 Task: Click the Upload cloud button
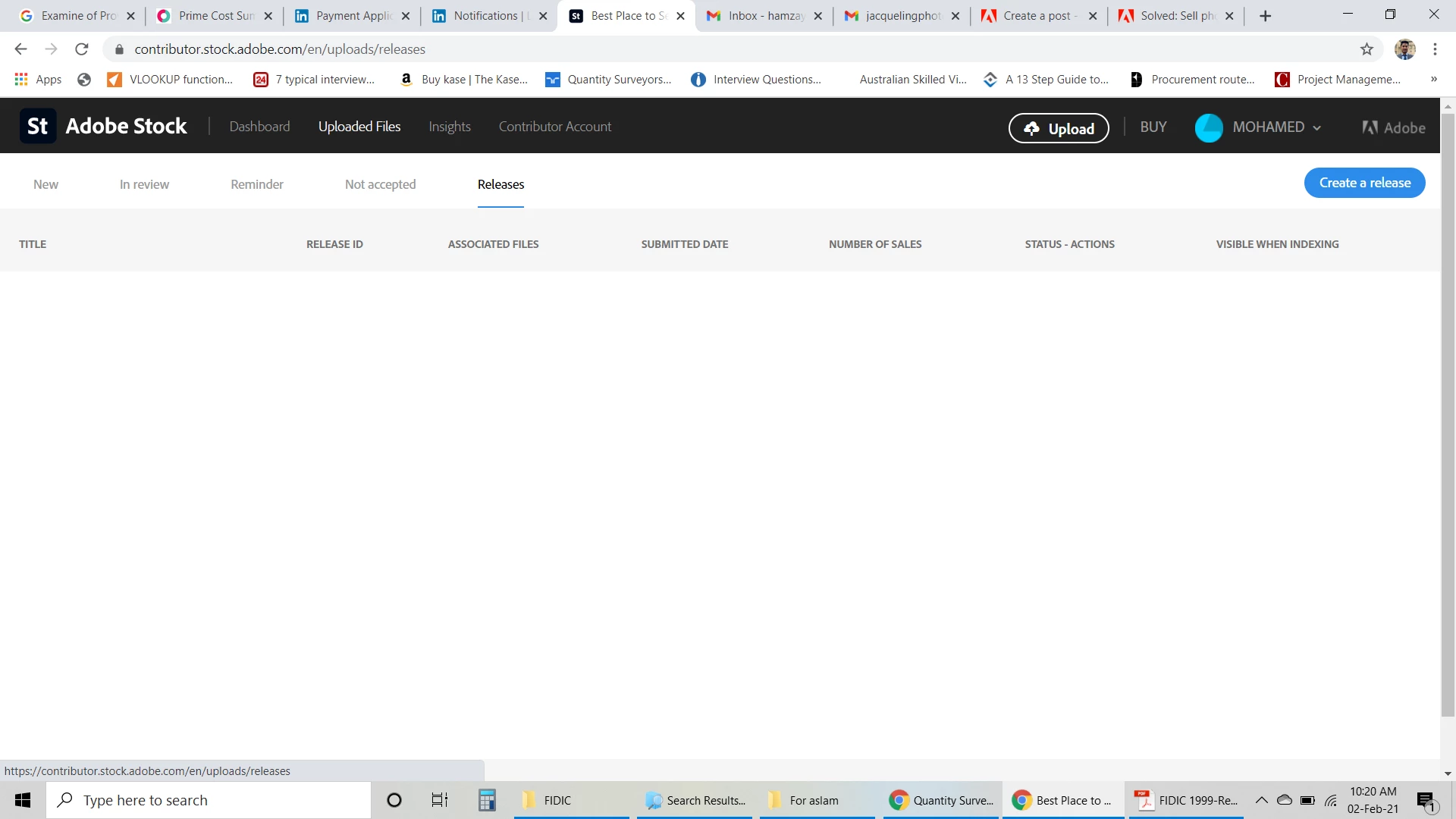click(1058, 128)
